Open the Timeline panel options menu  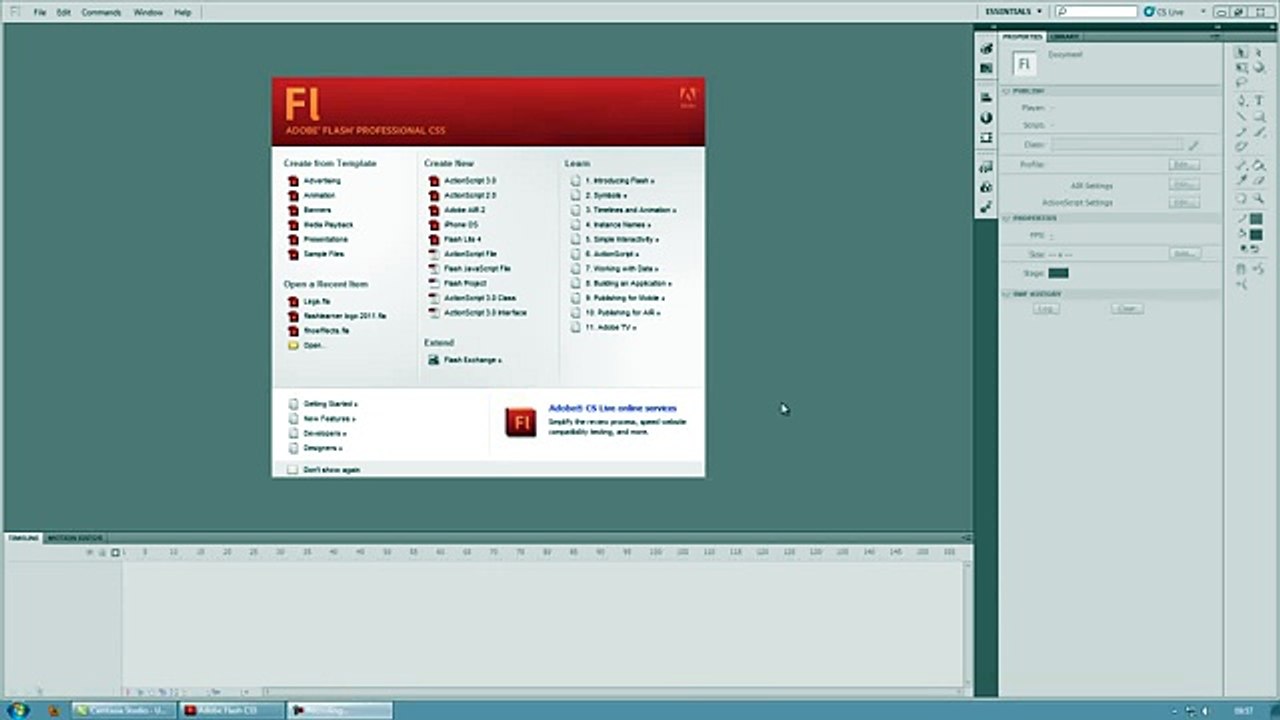tap(966, 538)
